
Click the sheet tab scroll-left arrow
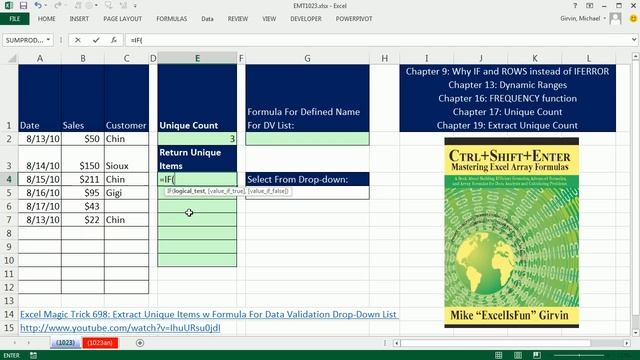click(15, 343)
